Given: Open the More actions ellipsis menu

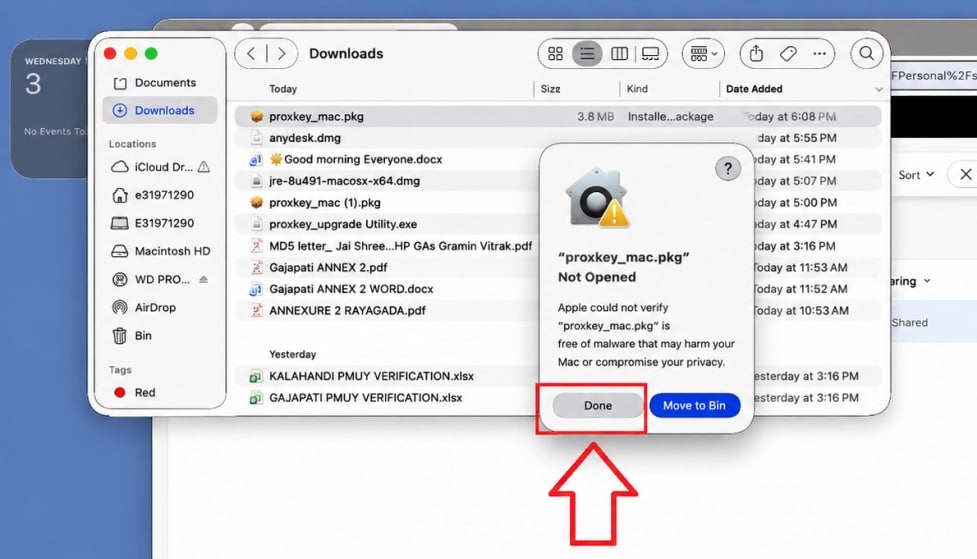Looking at the screenshot, I should 819,54.
